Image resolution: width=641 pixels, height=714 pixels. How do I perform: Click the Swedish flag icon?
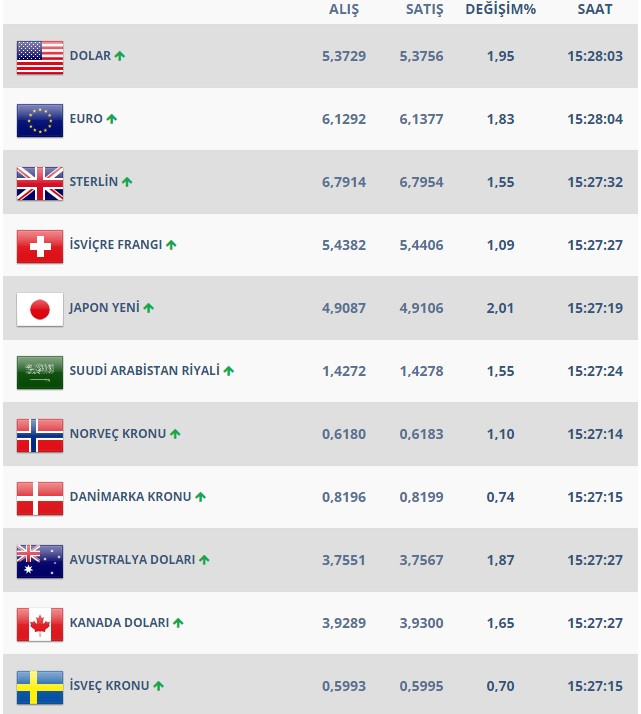click(40, 687)
